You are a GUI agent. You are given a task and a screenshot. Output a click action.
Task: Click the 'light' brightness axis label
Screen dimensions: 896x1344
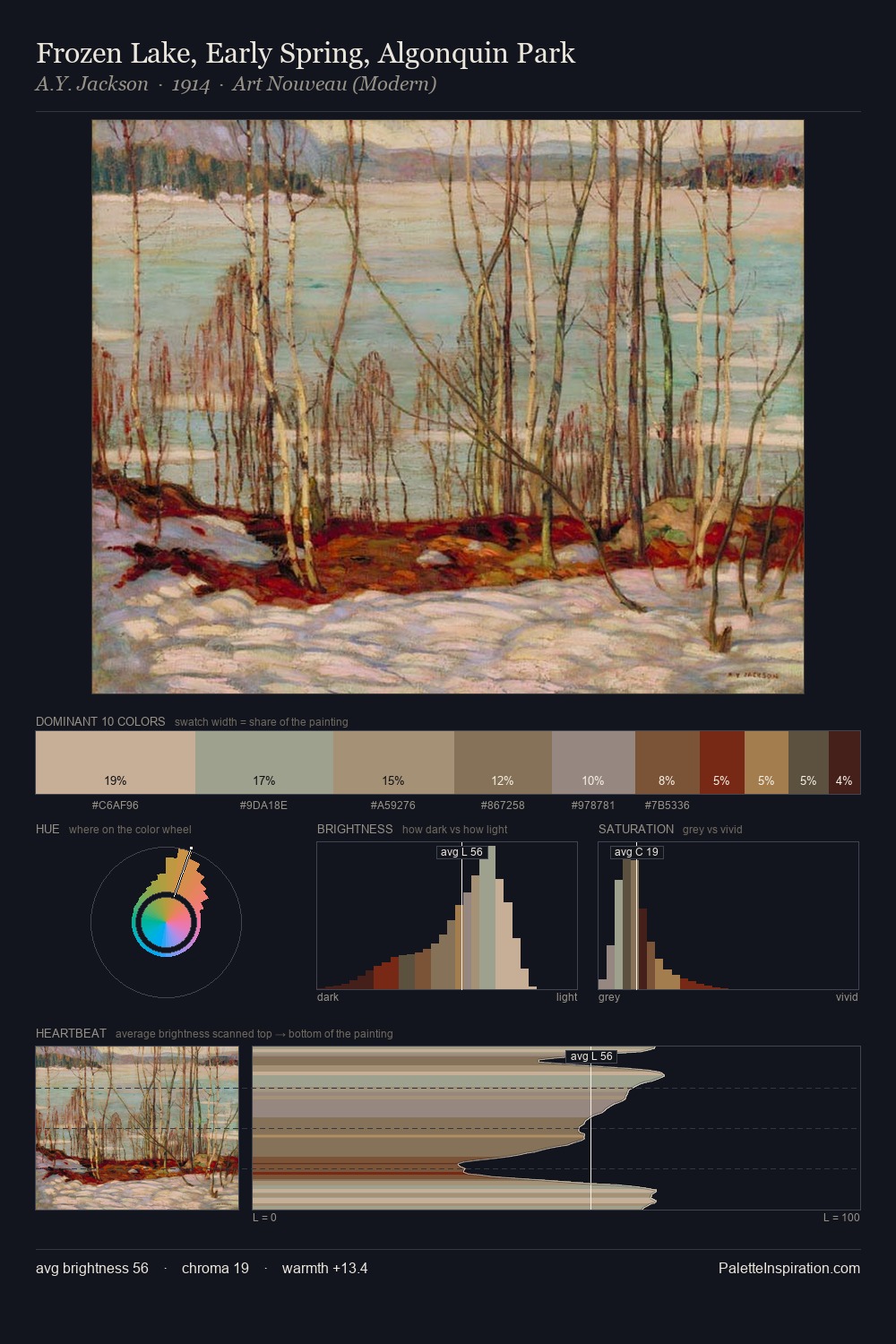[566, 996]
